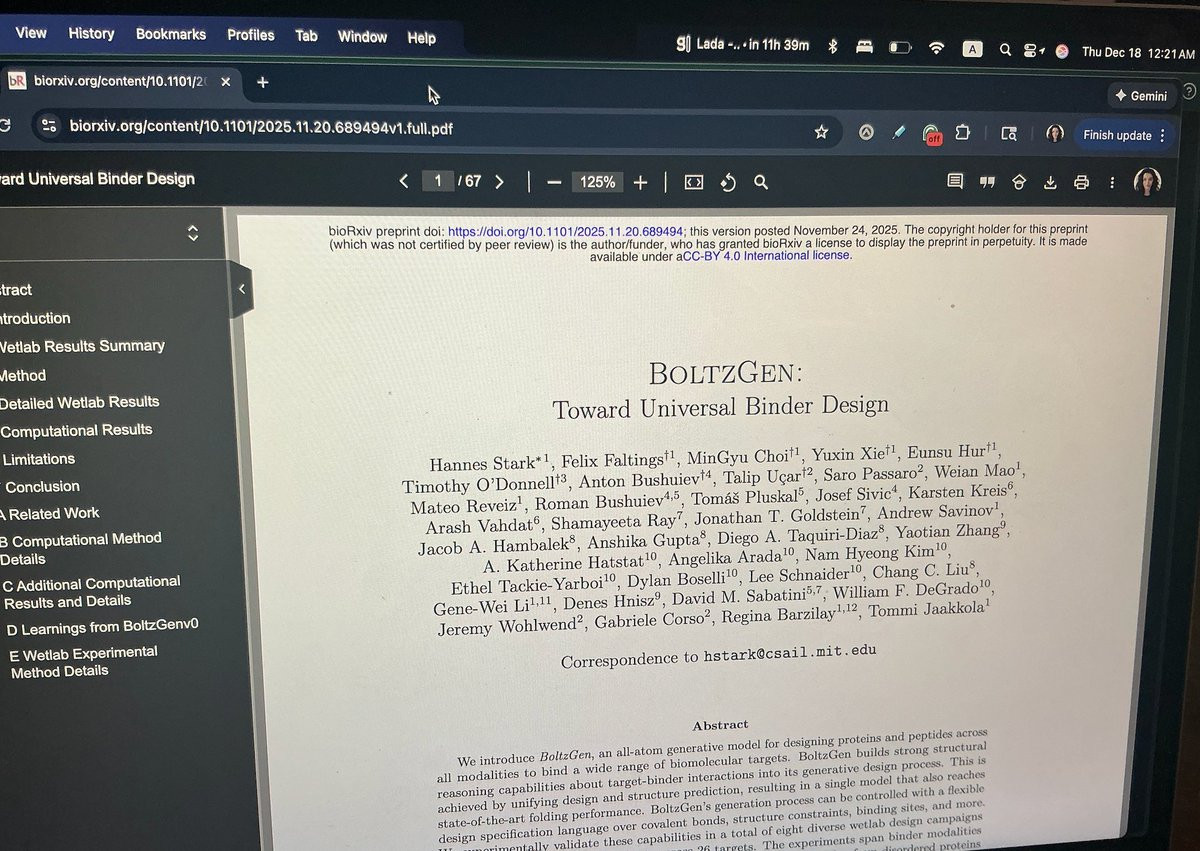The width and height of the screenshot is (1200, 851).
Task: Open the Tab menu
Action: pos(306,36)
